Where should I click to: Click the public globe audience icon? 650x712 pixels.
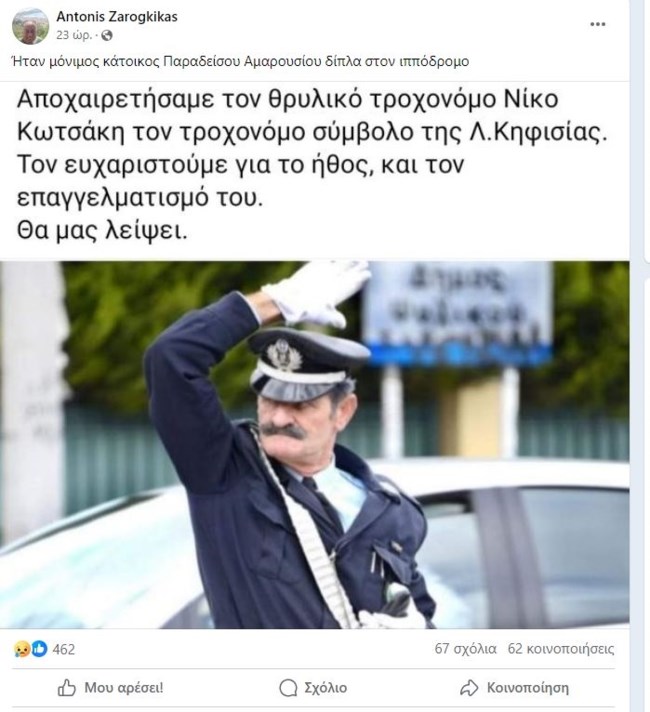107,35
